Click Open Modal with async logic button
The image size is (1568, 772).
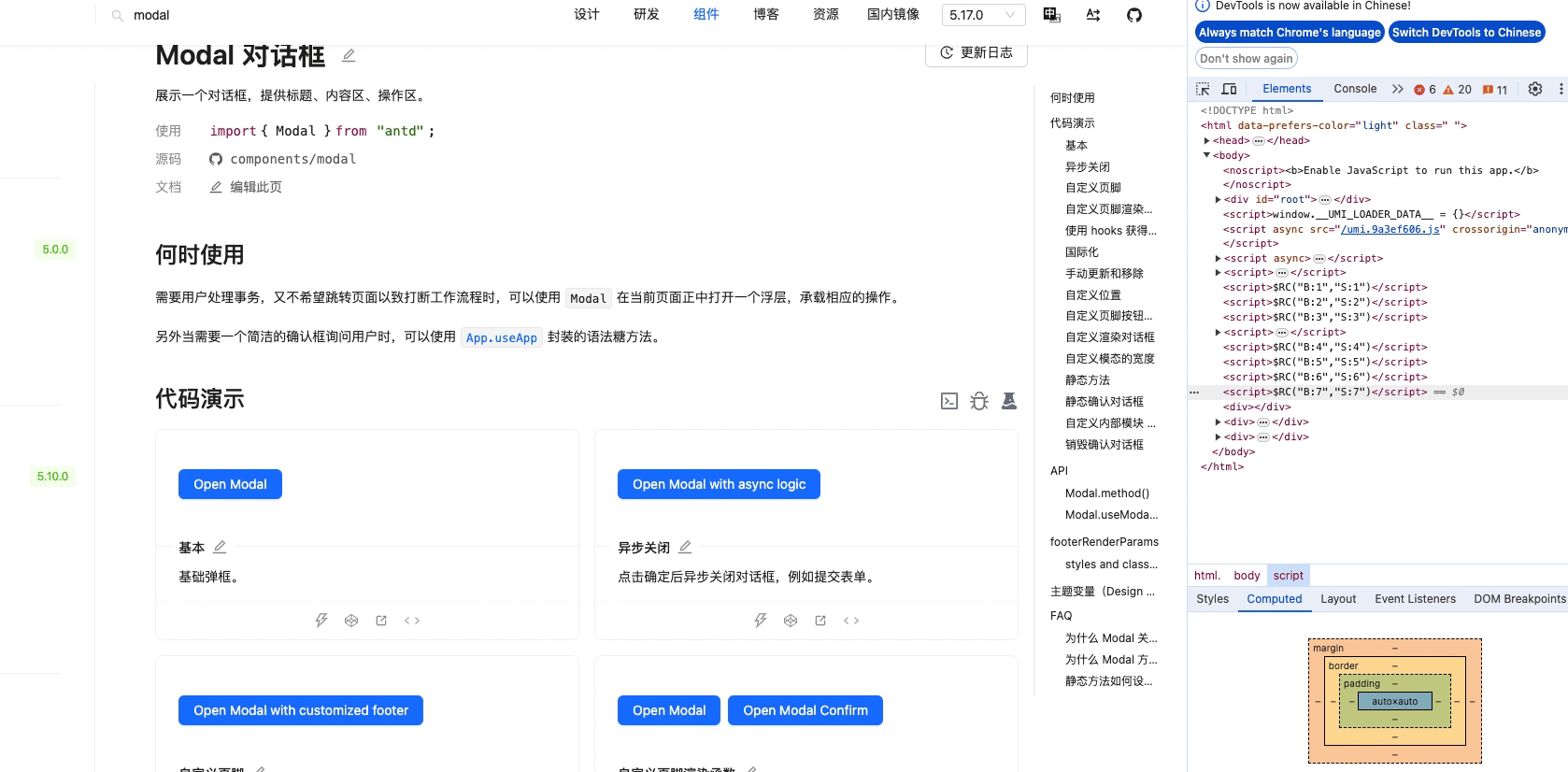(719, 484)
